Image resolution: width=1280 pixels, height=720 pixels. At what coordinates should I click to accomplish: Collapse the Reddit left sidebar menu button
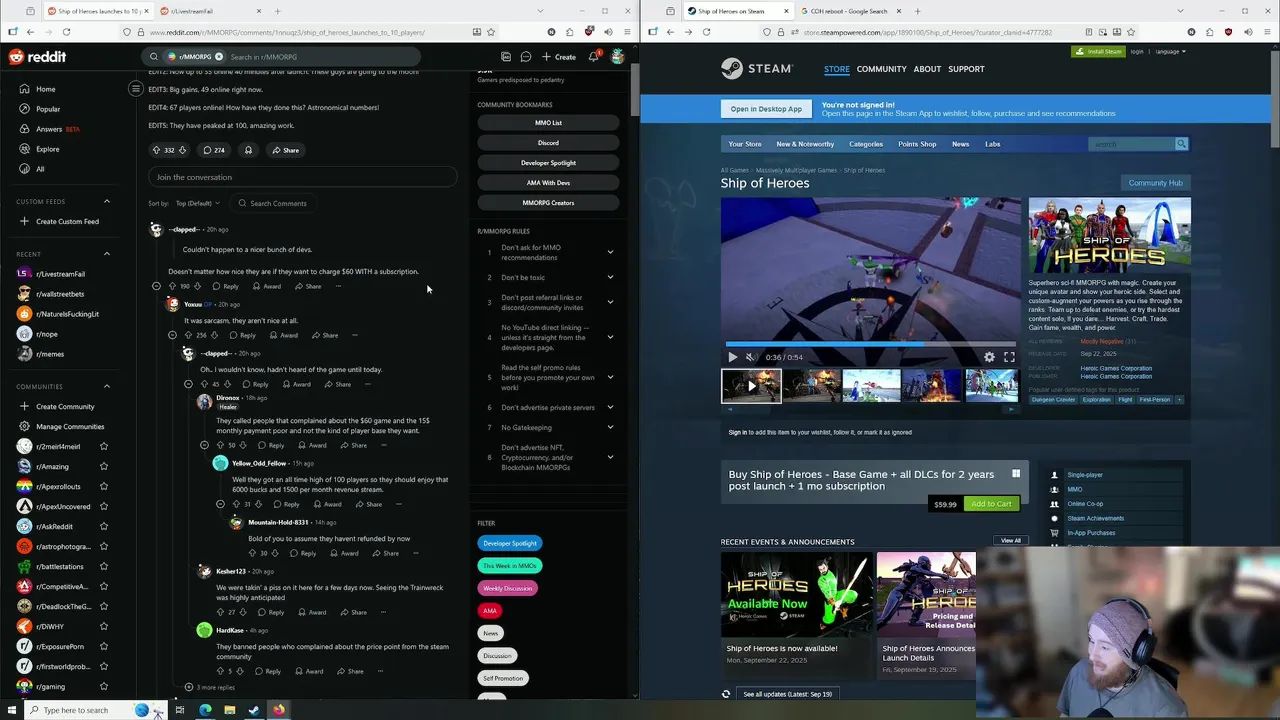135,89
